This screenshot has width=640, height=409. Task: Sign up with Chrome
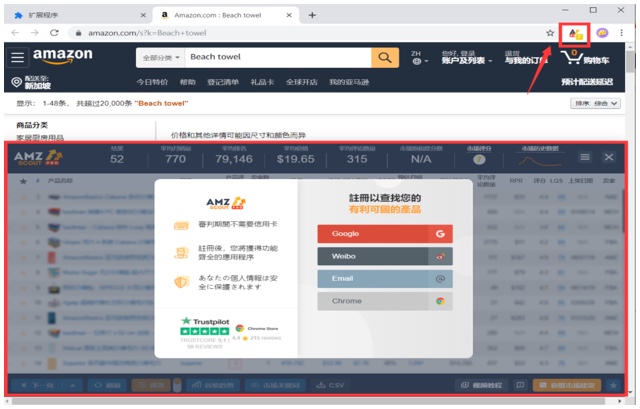(x=385, y=301)
